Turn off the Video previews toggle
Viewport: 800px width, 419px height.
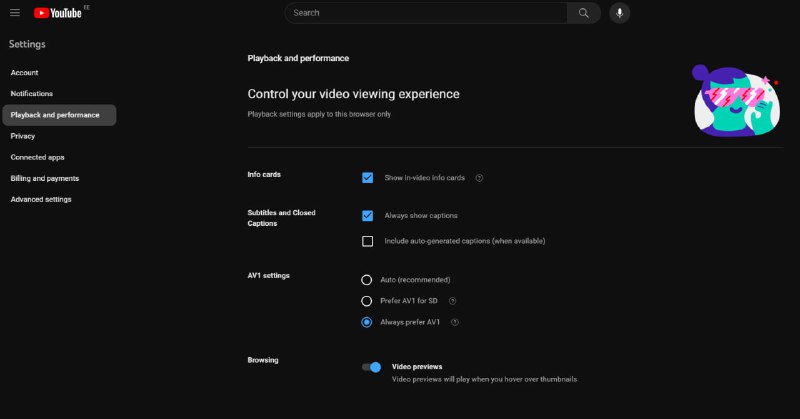click(371, 367)
